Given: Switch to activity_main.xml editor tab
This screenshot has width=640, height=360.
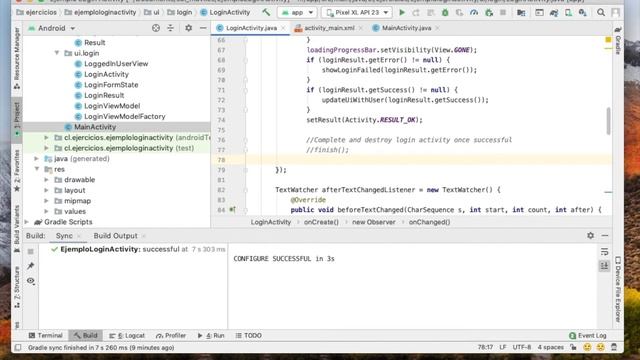Looking at the screenshot, I should [329, 28].
